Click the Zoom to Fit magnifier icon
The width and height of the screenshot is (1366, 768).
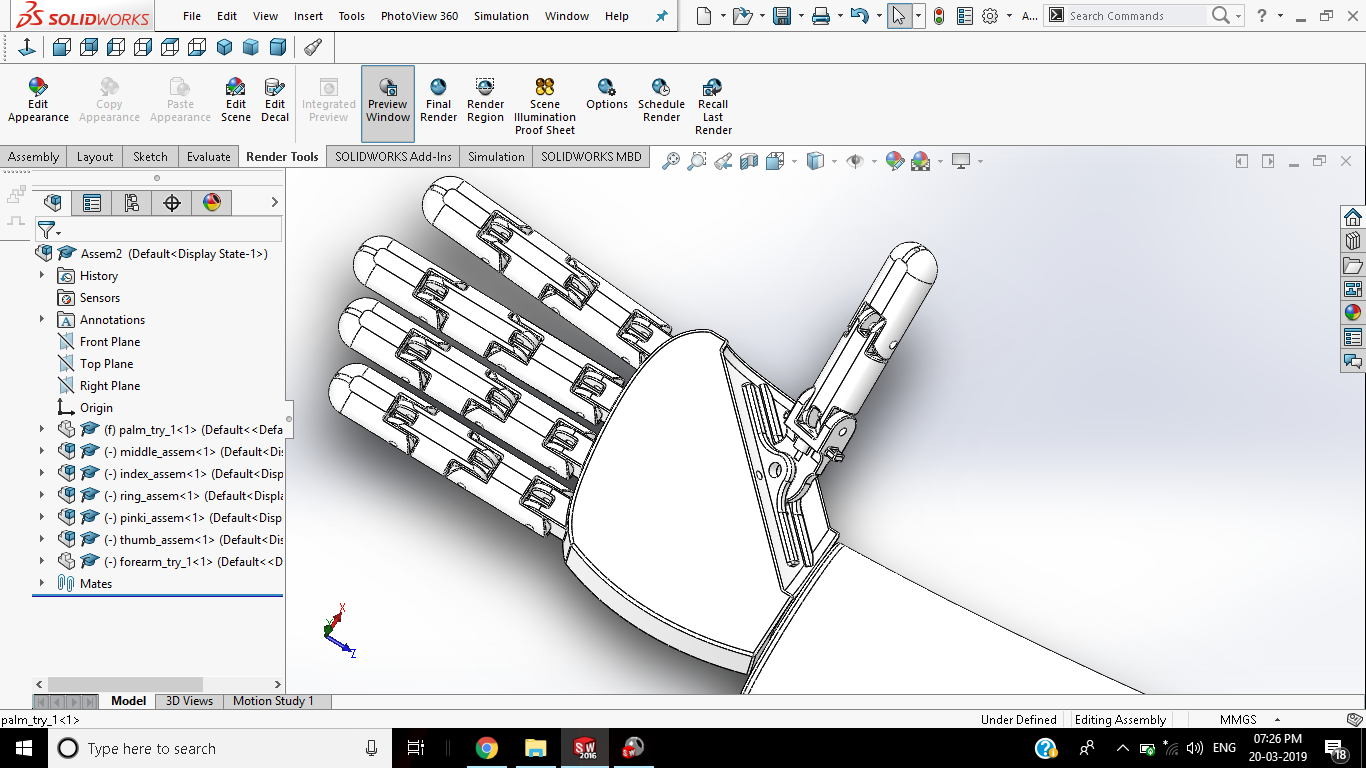(x=671, y=160)
